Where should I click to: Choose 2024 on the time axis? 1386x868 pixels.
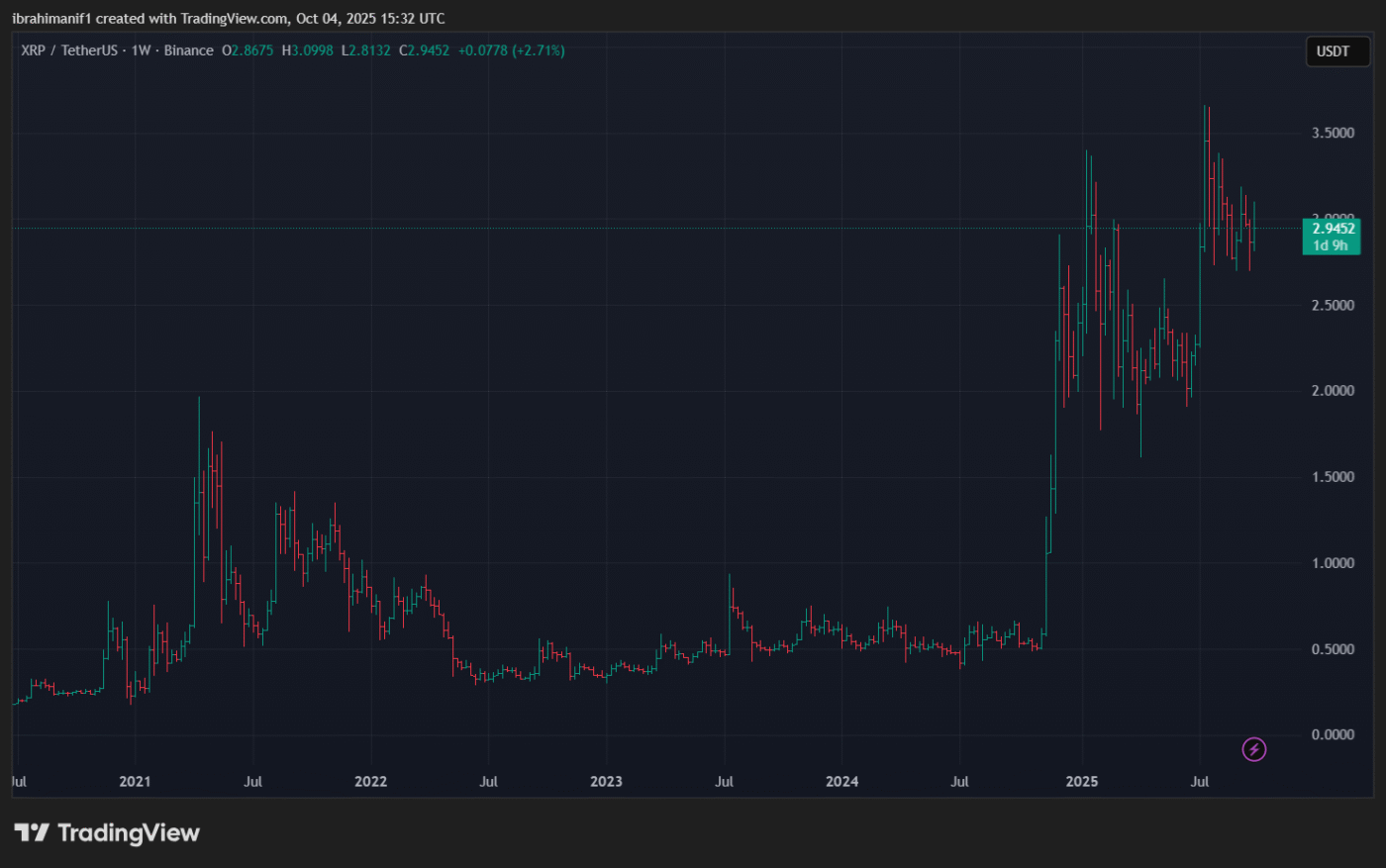(841, 781)
